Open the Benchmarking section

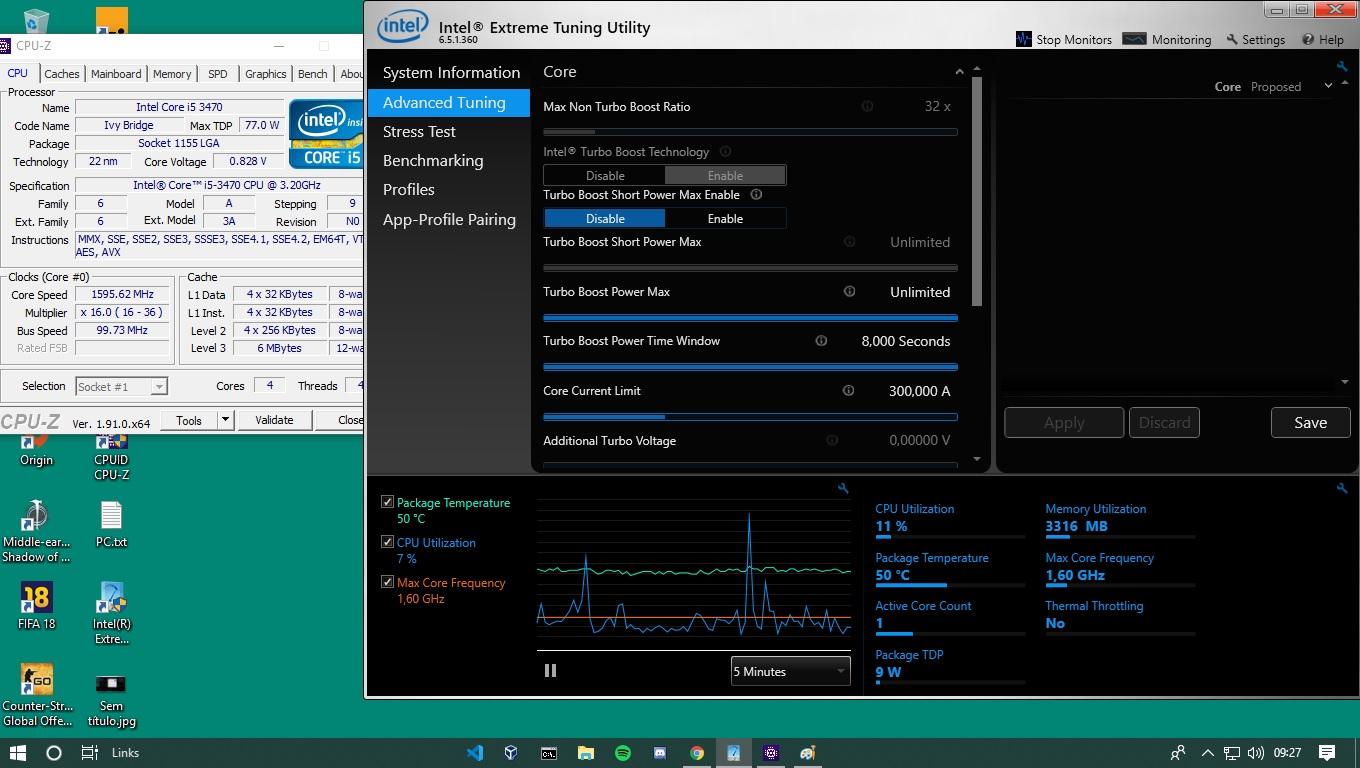(449, 161)
